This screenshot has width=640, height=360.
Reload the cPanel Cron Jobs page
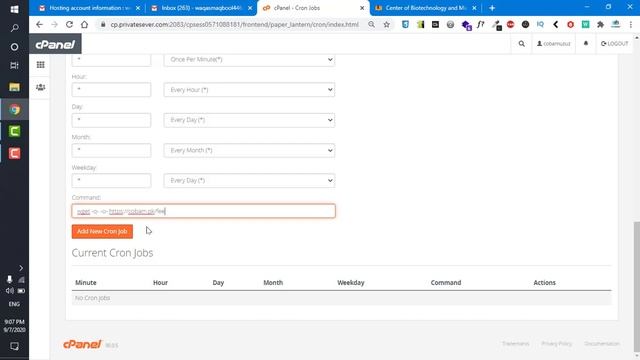point(69,24)
